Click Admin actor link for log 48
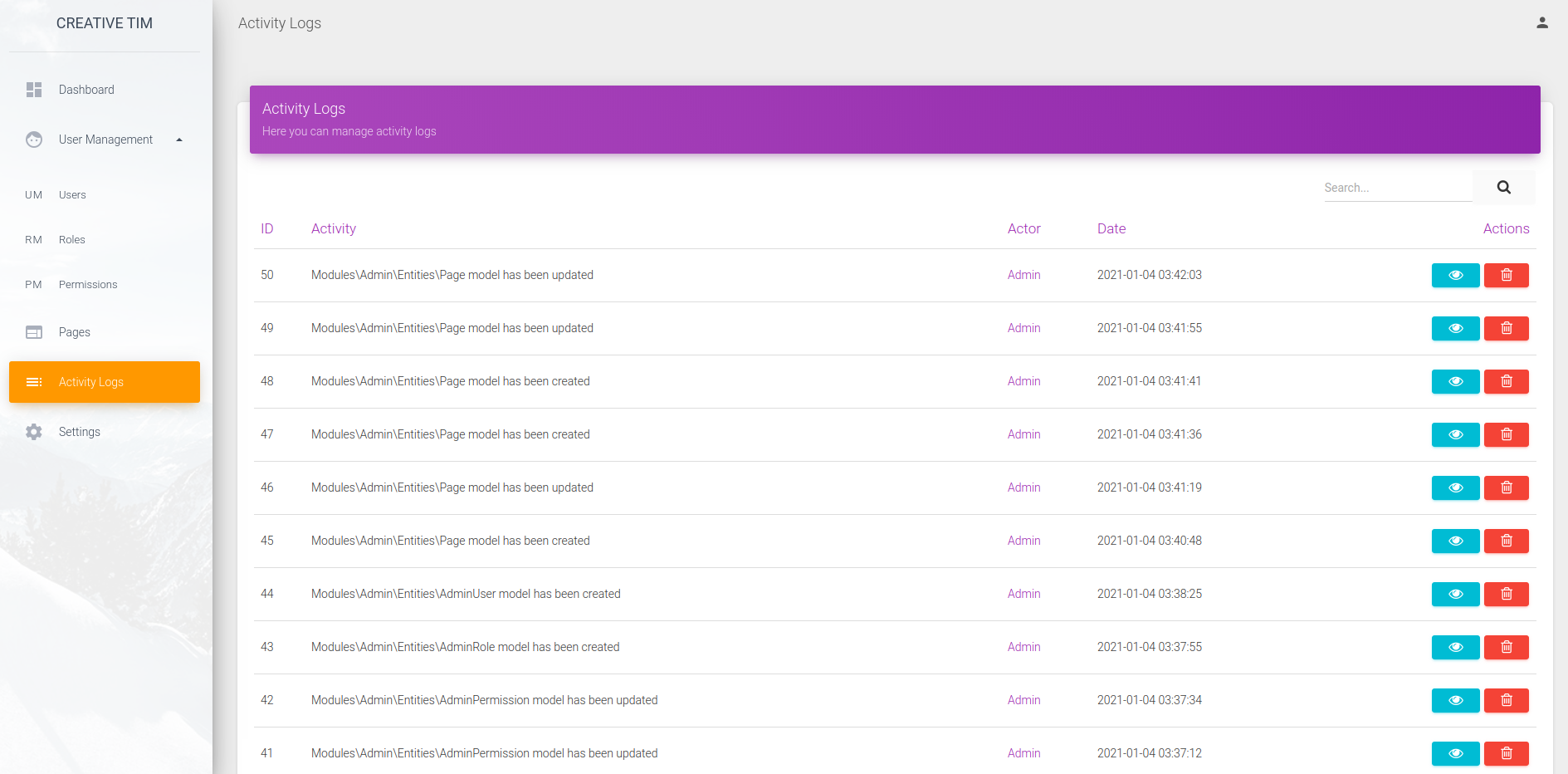The width and height of the screenshot is (1568, 774). 1023,381
